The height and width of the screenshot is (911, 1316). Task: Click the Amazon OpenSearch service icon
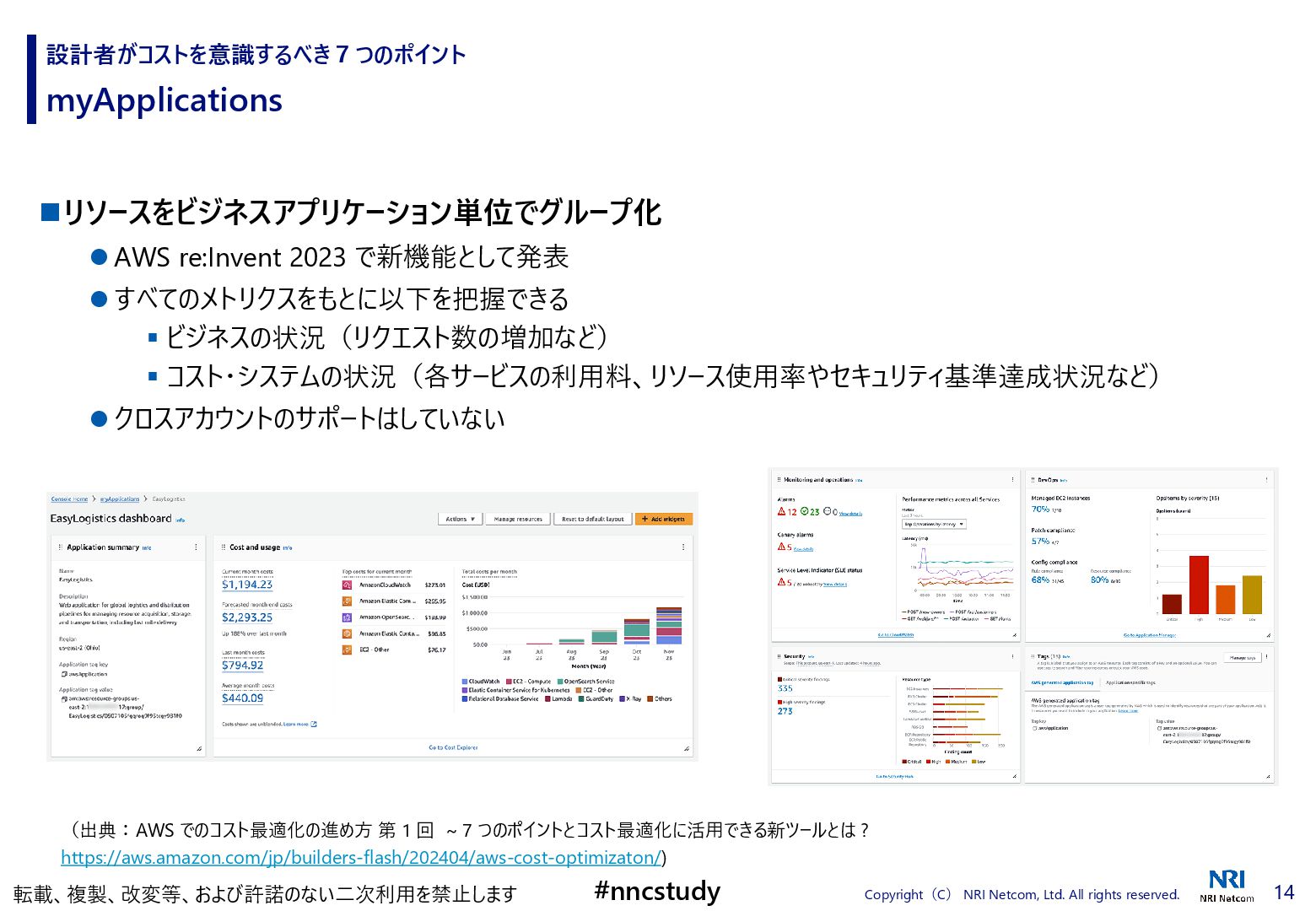coord(347,617)
